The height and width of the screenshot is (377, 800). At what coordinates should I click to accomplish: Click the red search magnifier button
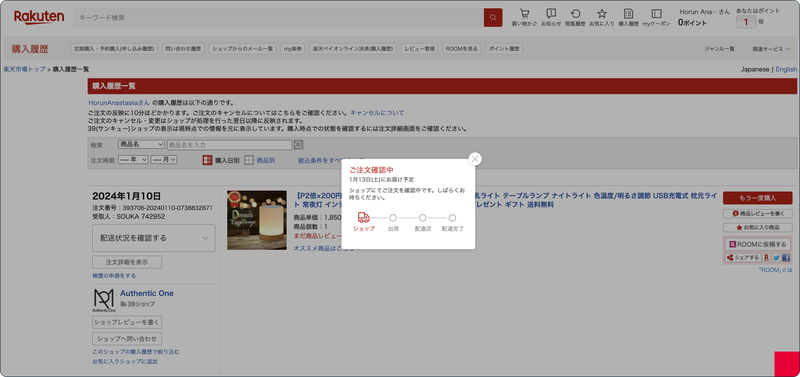click(x=493, y=17)
